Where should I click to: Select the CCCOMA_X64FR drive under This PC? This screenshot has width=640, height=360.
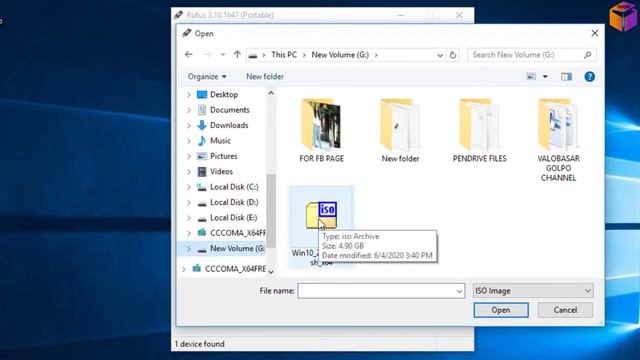(238, 233)
